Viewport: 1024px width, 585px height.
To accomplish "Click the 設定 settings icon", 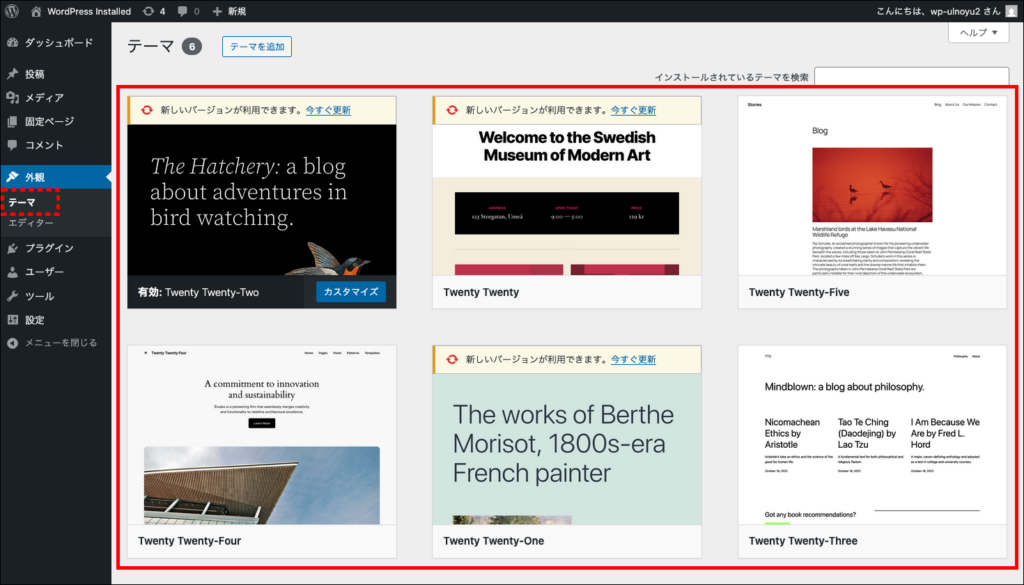I will (x=12, y=320).
